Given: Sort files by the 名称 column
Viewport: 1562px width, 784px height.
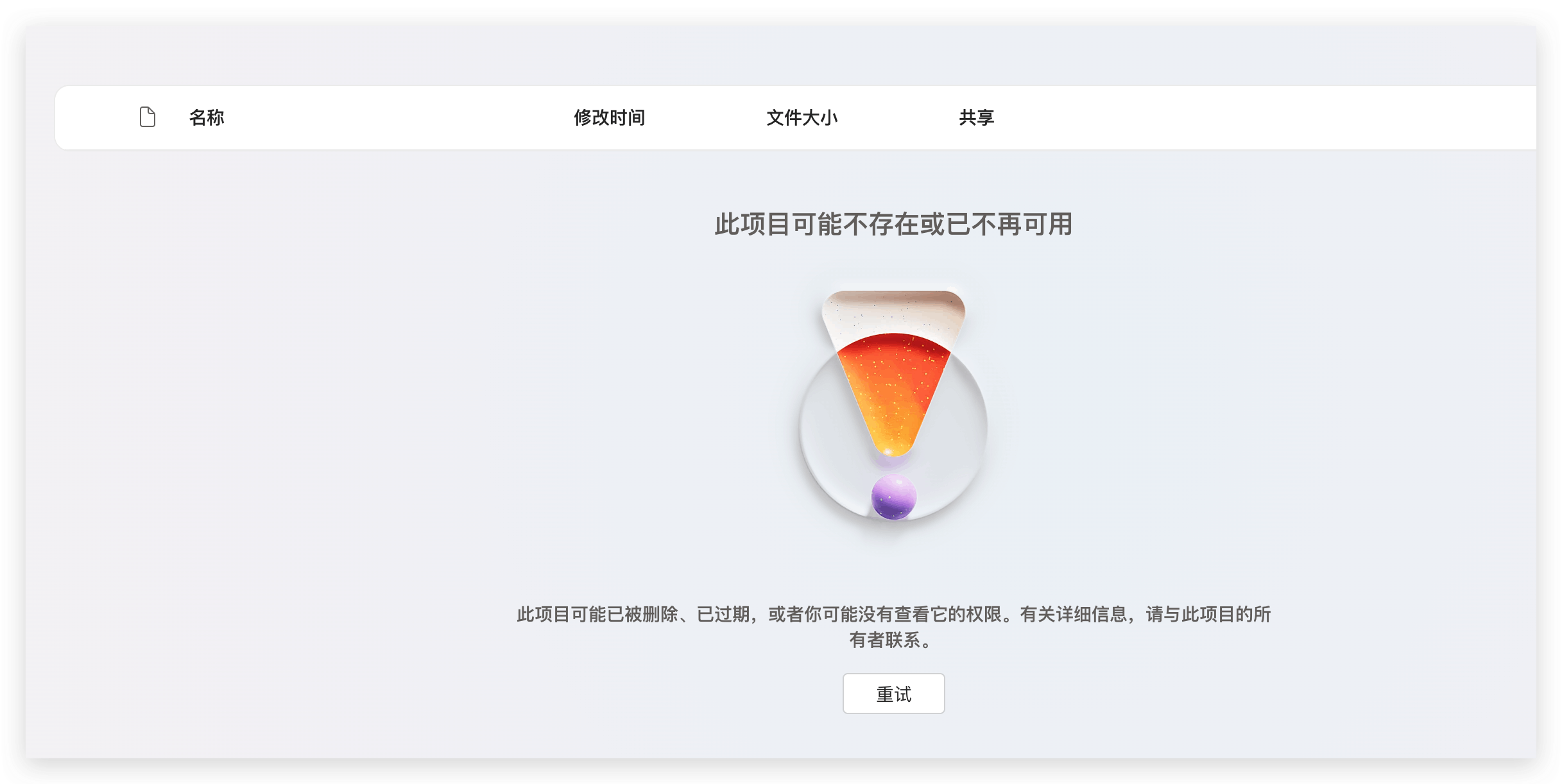Looking at the screenshot, I should [205, 117].
